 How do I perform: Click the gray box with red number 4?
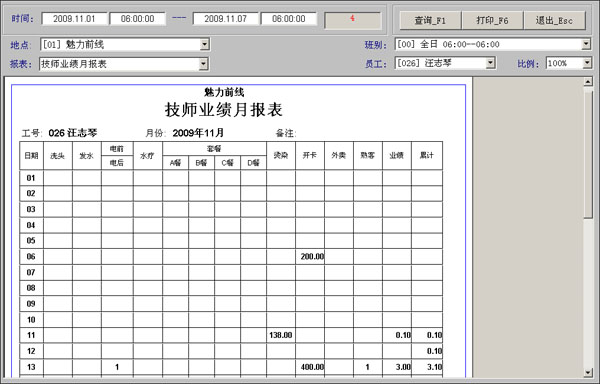[x=353, y=20]
